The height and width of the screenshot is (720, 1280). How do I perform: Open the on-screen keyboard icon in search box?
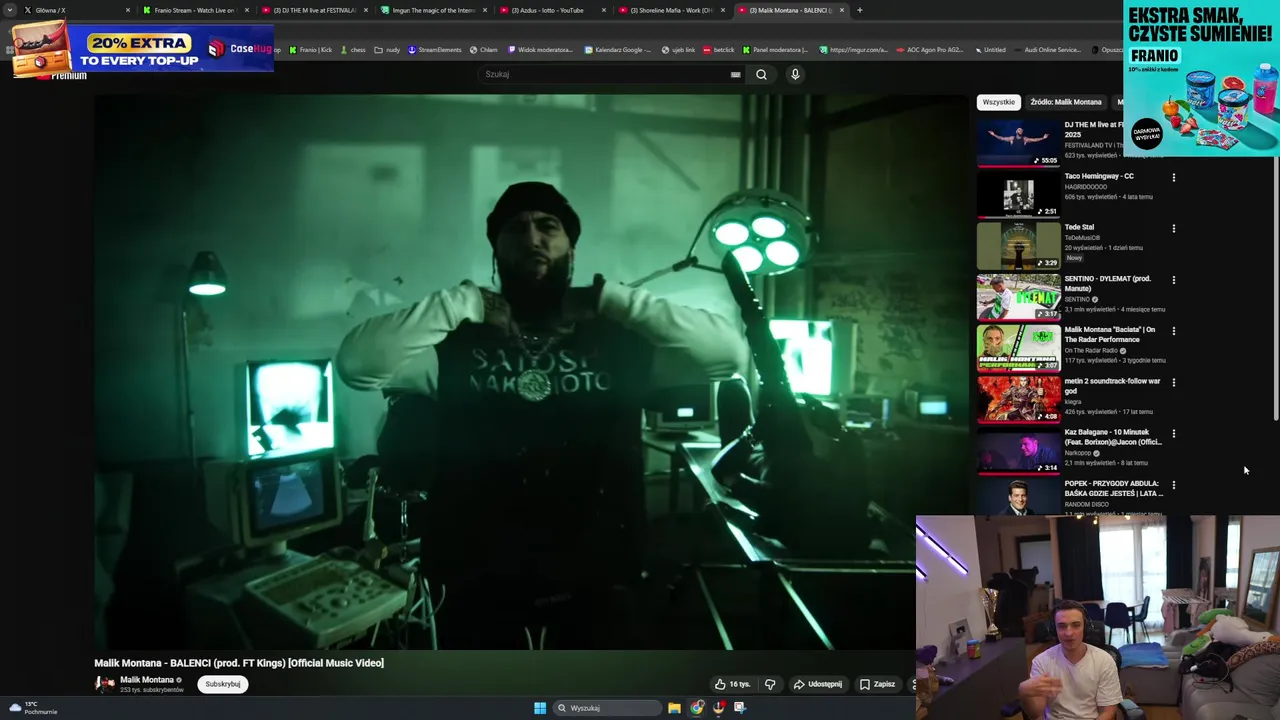(735, 74)
